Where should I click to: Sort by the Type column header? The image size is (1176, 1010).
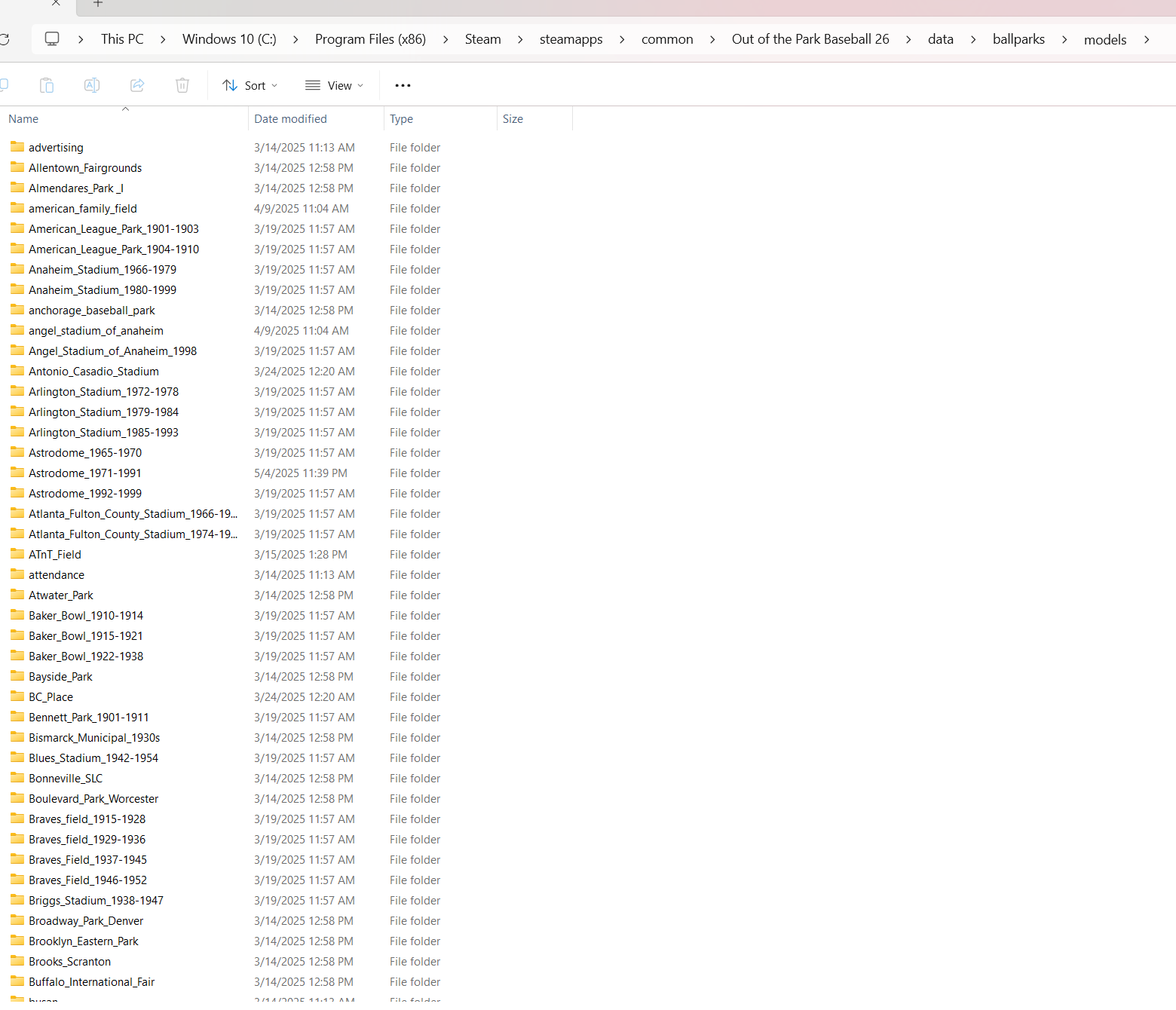pyautogui.click(x=401, y=119)
